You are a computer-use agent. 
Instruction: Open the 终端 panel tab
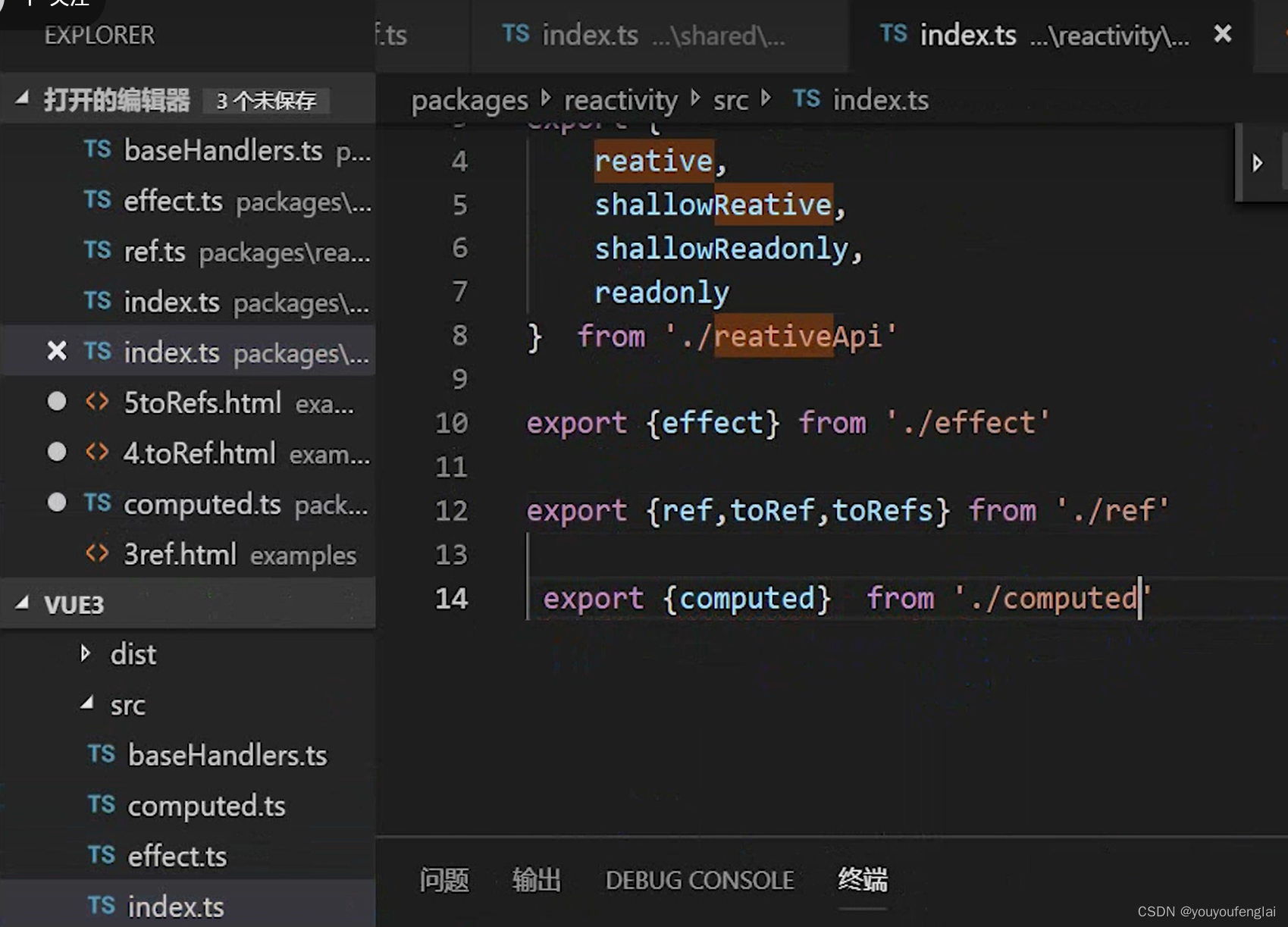tap(863, 879)
